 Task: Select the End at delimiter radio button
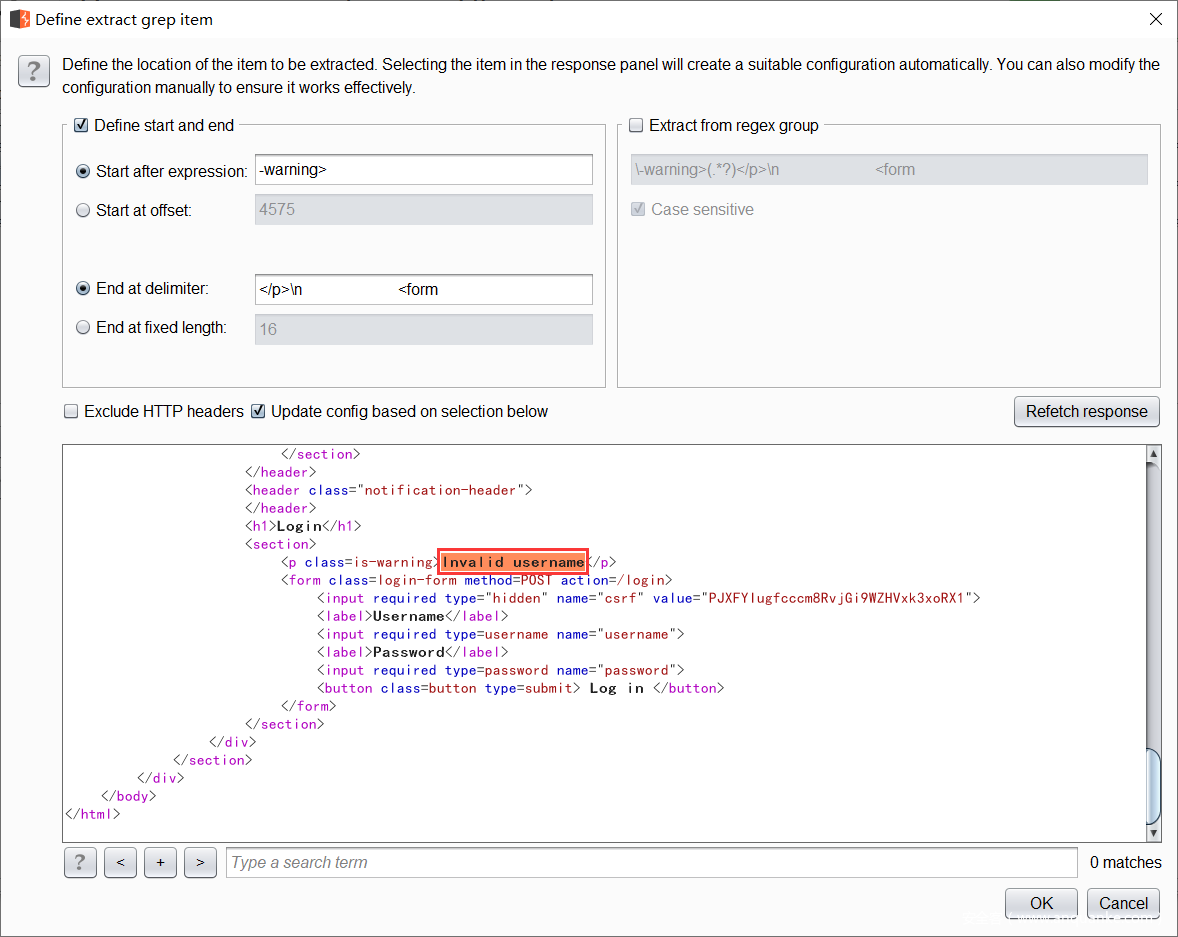click(83, 289)
